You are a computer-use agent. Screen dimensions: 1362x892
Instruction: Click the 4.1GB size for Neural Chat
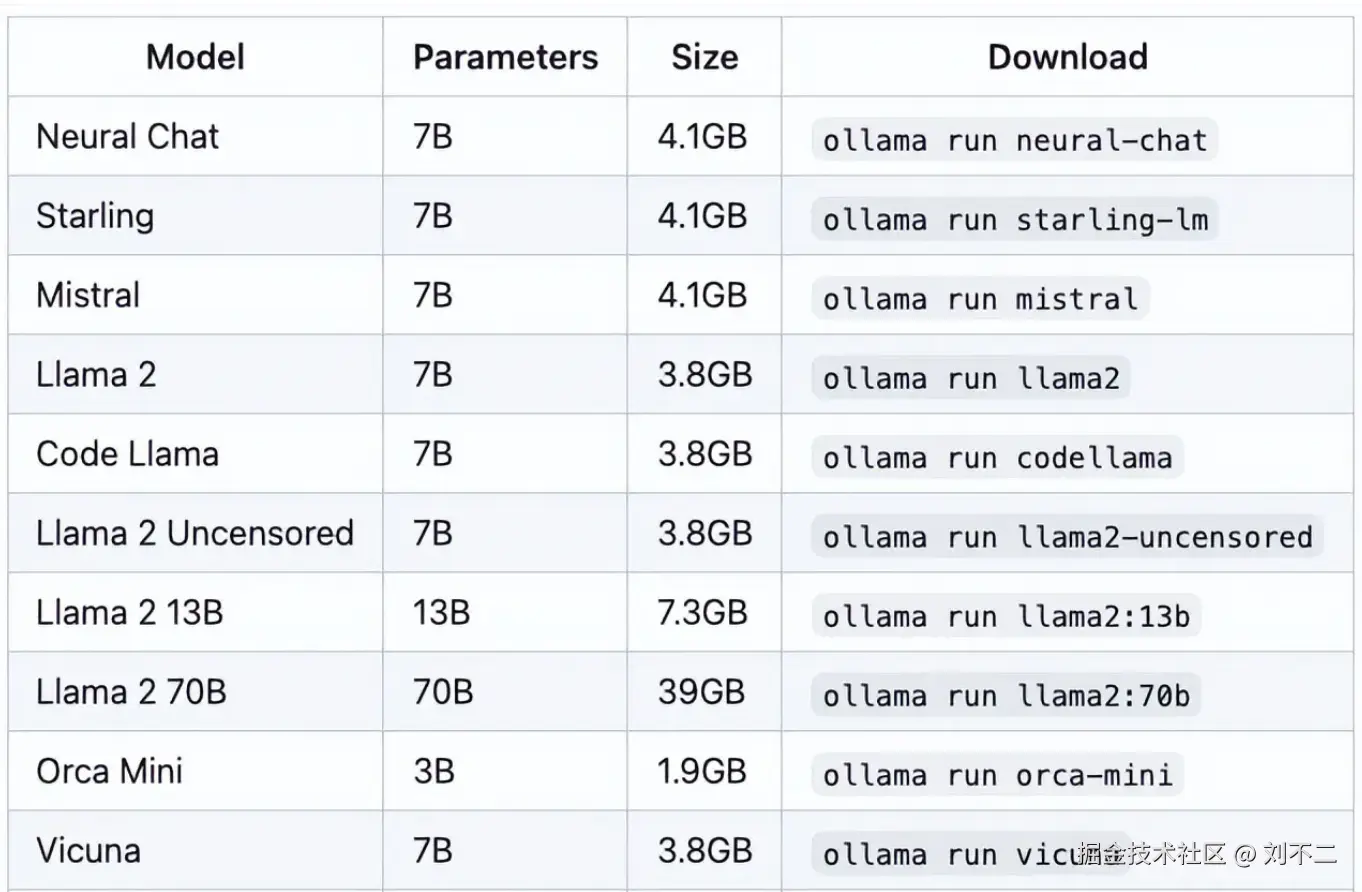point(702,137)
